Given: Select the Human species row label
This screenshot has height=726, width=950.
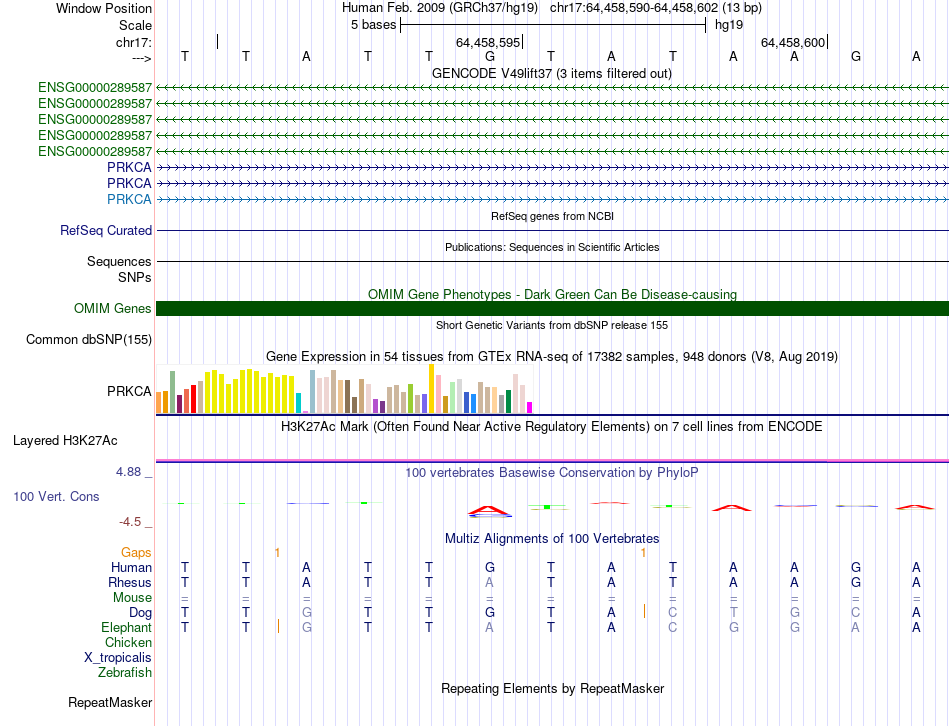Looking at the screenshot, I should tap(131, 567).
